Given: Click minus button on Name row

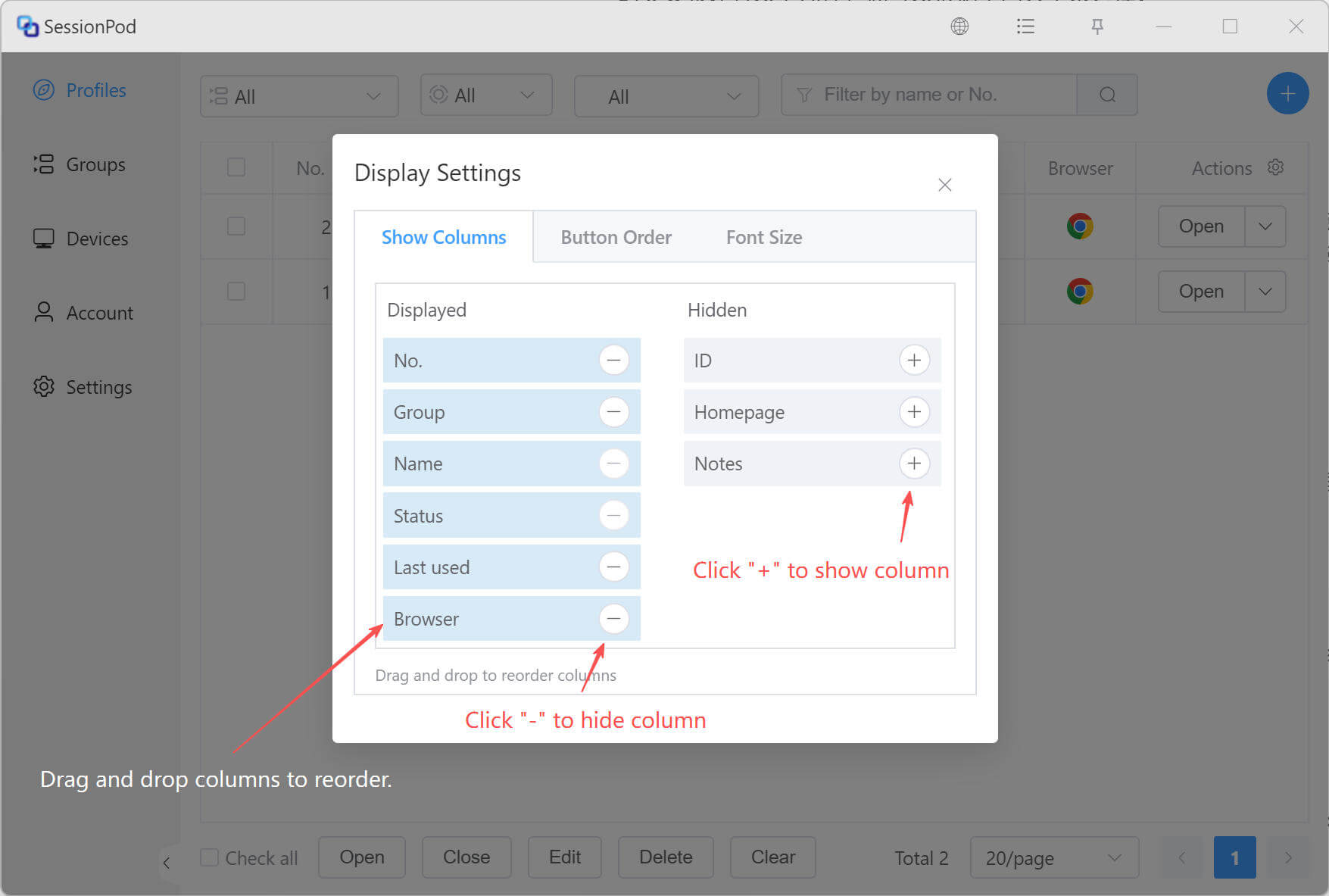Looking at the screenshot, I should click(614, 464).
